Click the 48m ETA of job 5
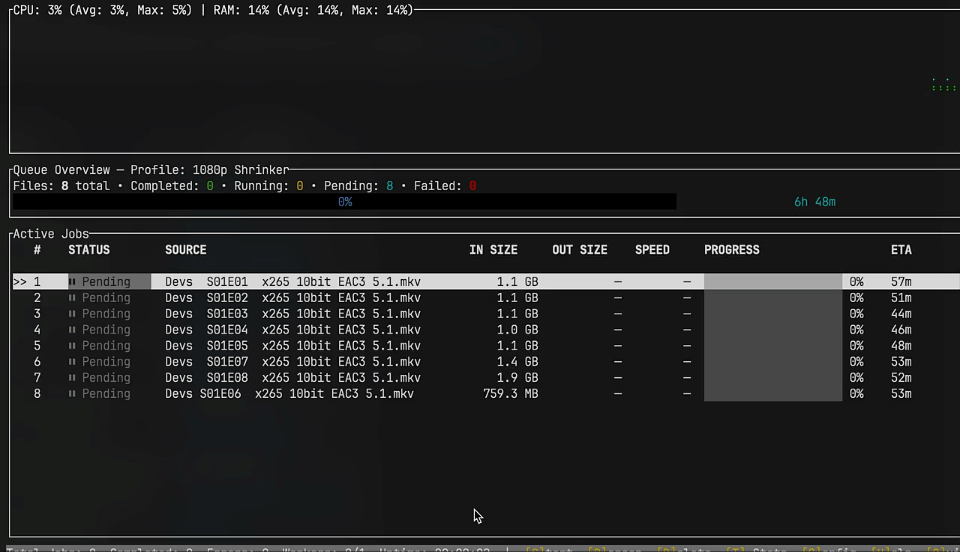 [901, 346]
